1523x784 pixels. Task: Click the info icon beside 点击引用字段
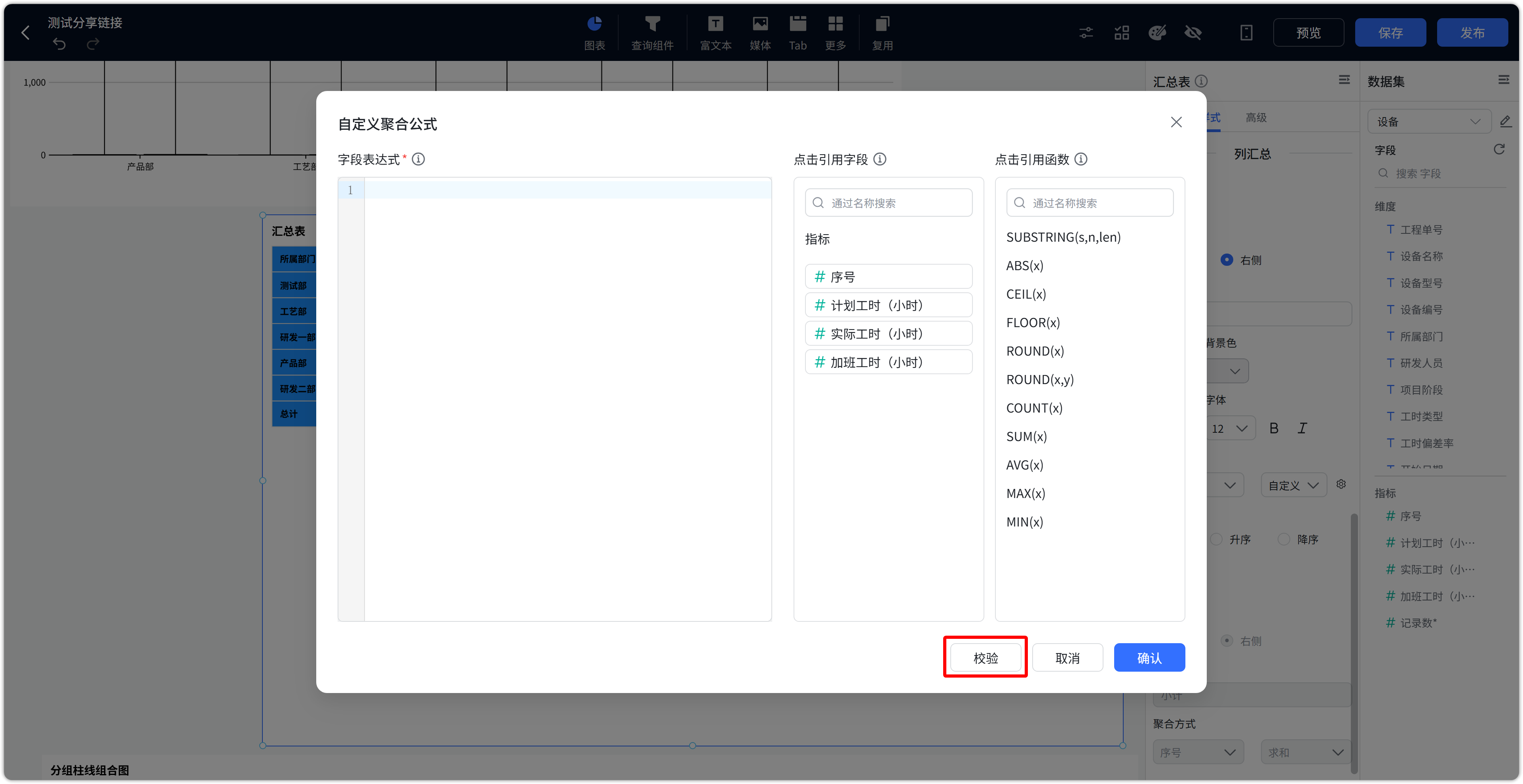click(x=880, y=159)
